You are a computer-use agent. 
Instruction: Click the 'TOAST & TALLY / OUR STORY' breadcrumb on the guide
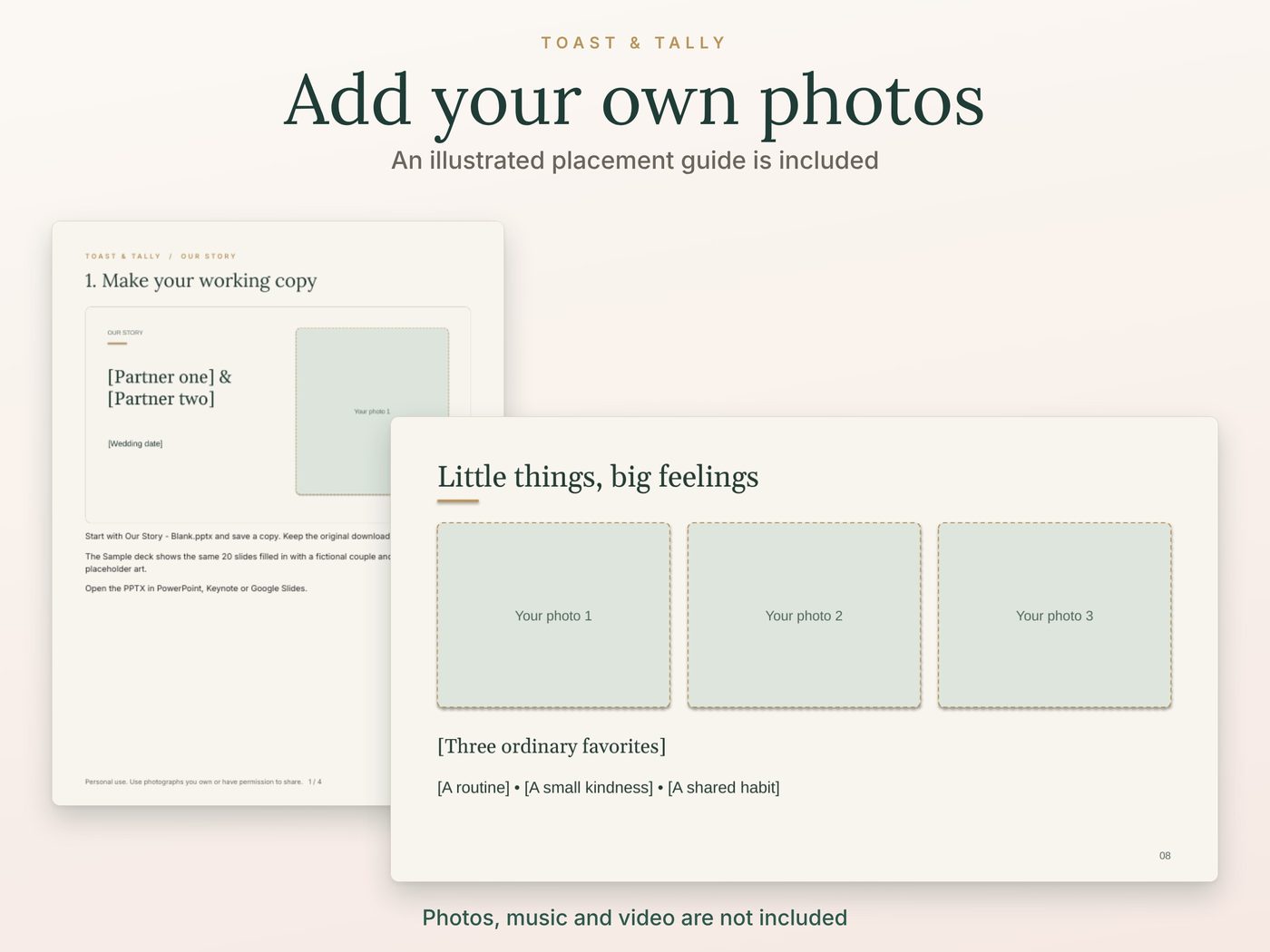coord(161,257)
